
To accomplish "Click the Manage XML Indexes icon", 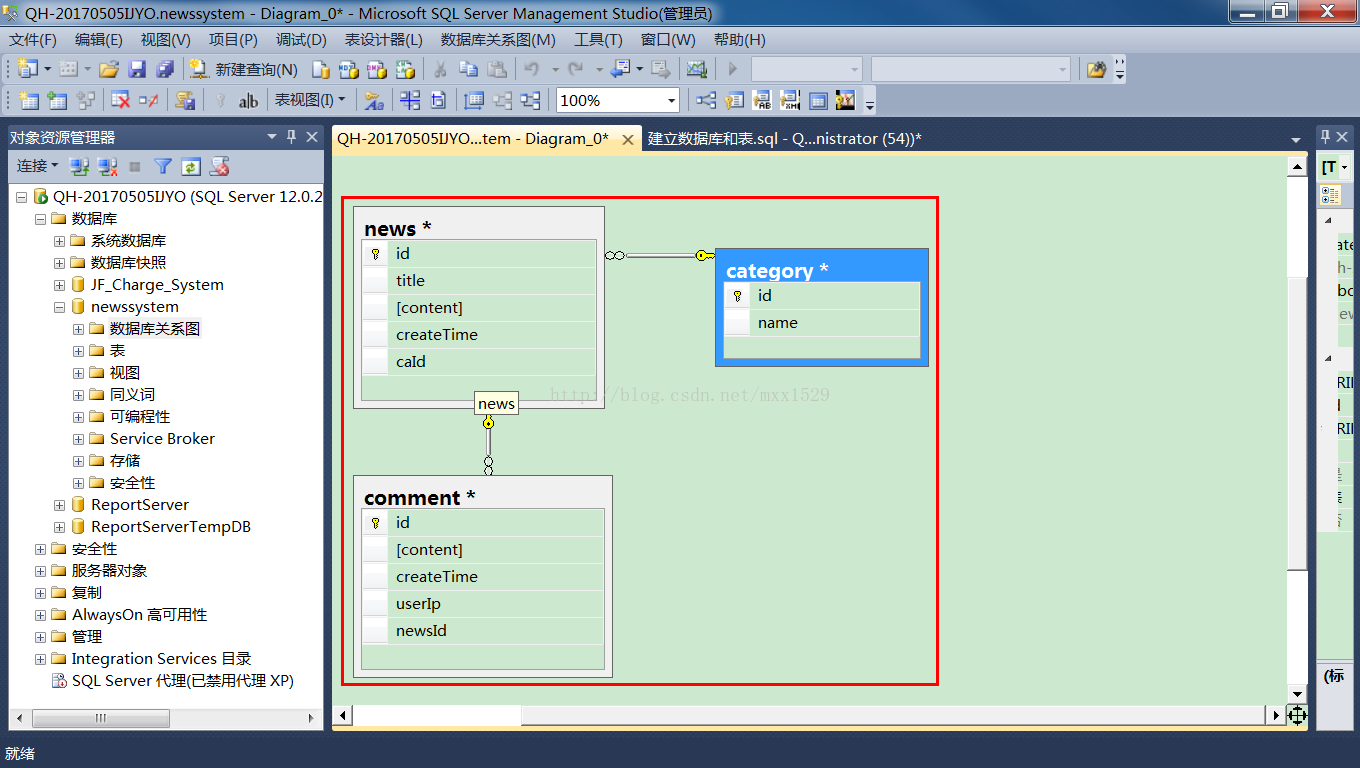I will 790,100.
